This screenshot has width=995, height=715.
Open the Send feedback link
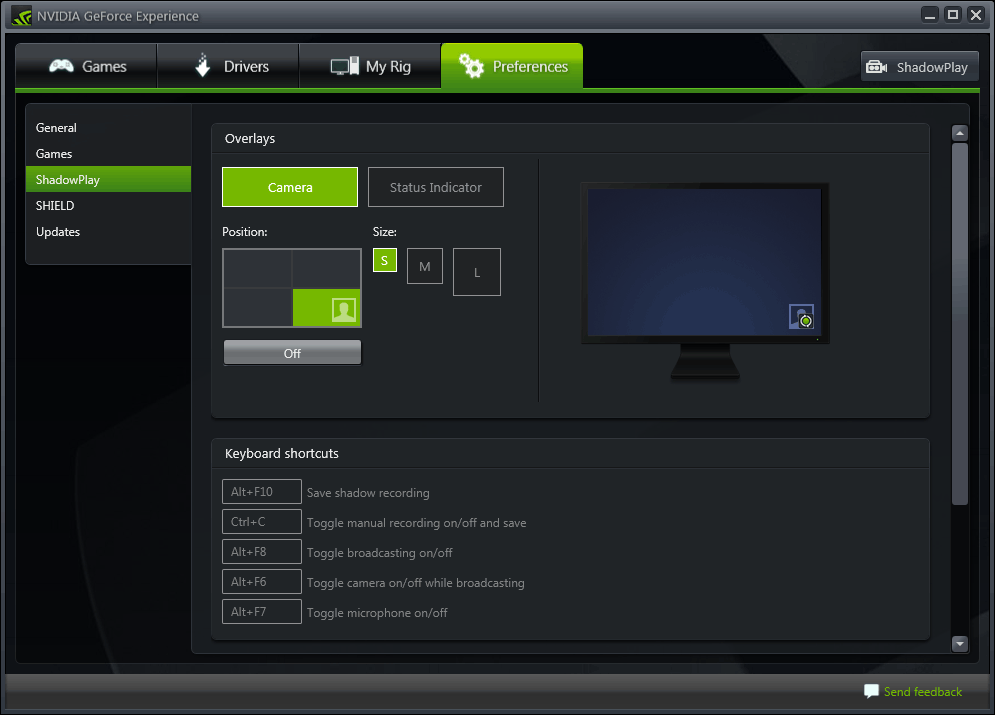click(923, 692)
